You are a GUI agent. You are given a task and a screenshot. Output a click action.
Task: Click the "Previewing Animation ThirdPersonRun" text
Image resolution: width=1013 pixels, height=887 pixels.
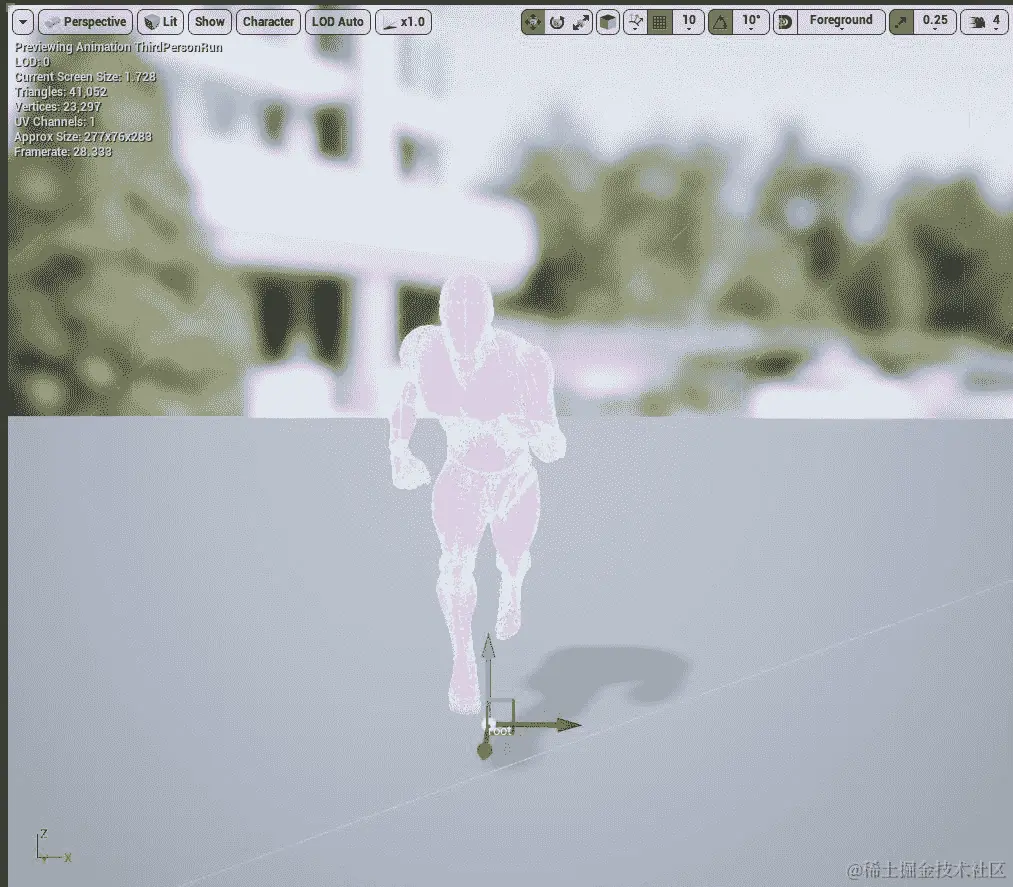(x=119, y=47)
